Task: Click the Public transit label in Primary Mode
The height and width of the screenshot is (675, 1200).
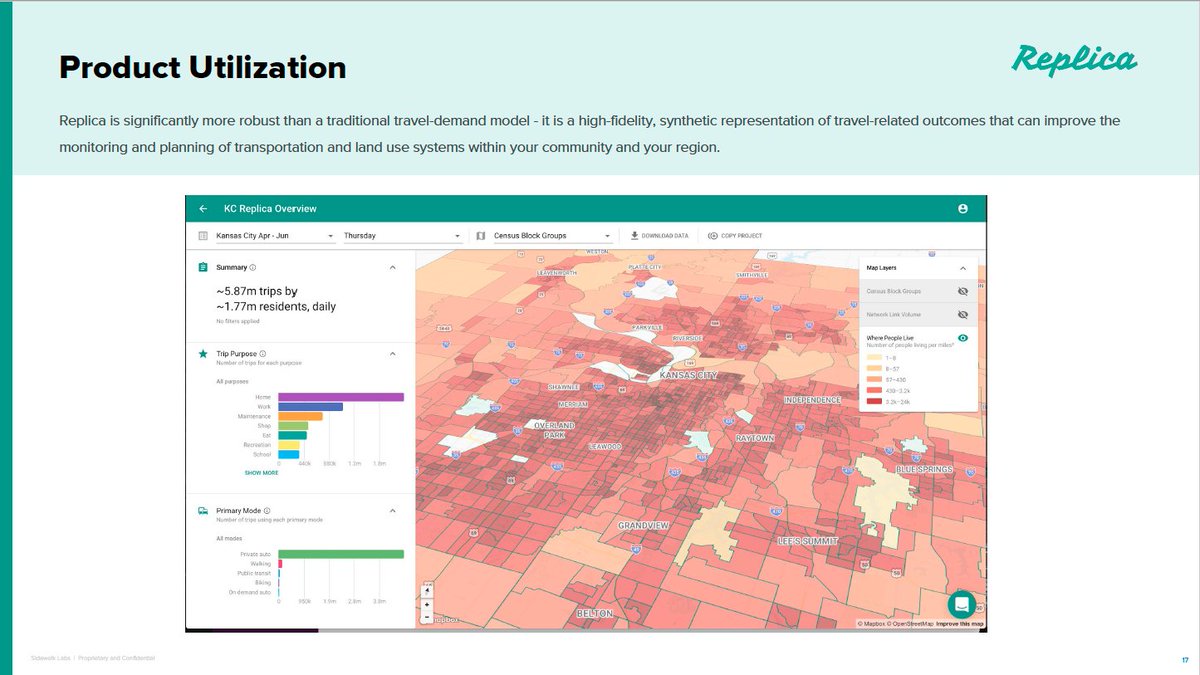Action: coord(254,573)
